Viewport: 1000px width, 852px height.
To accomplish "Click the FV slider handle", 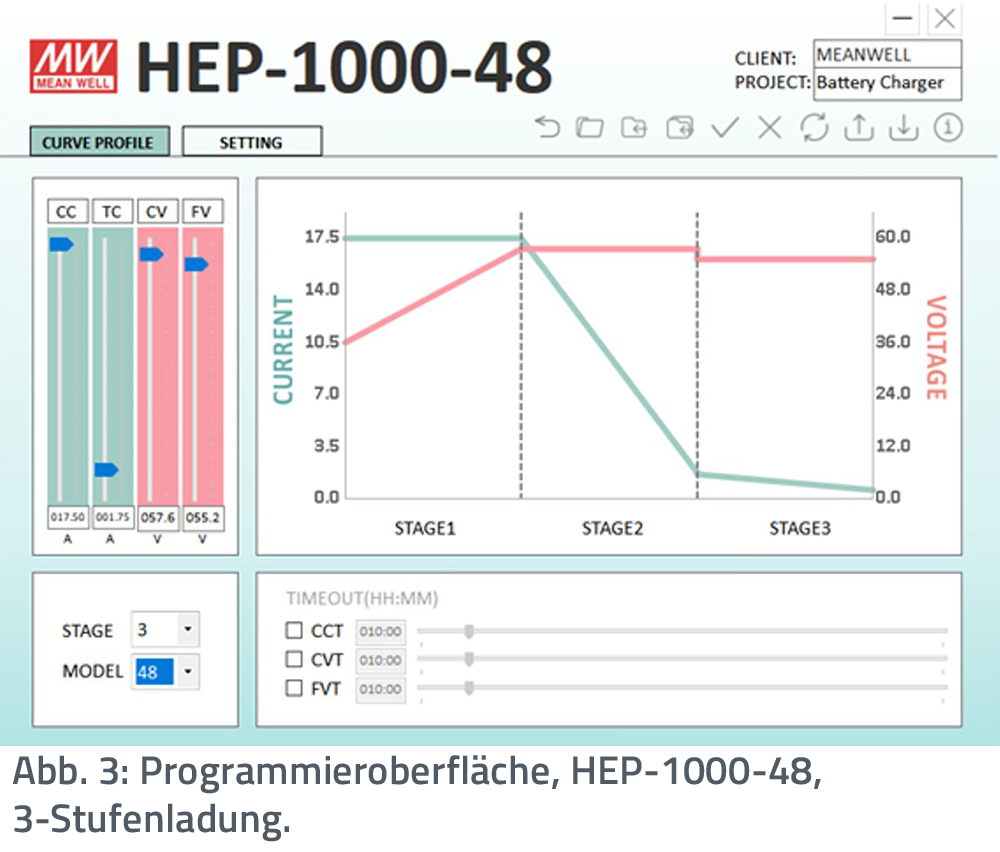I will tap(196, 264).
